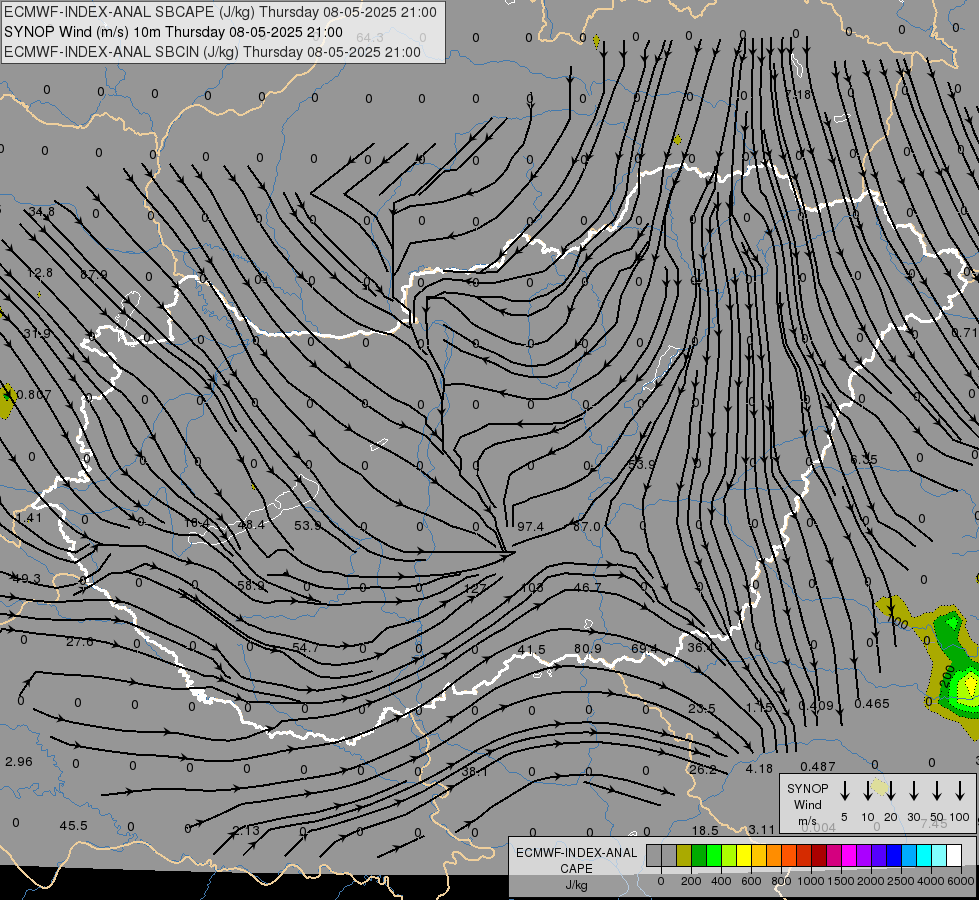Click the CAPE value 23.5
This screenshot has height=900, width=979.
tap(702, 708)
